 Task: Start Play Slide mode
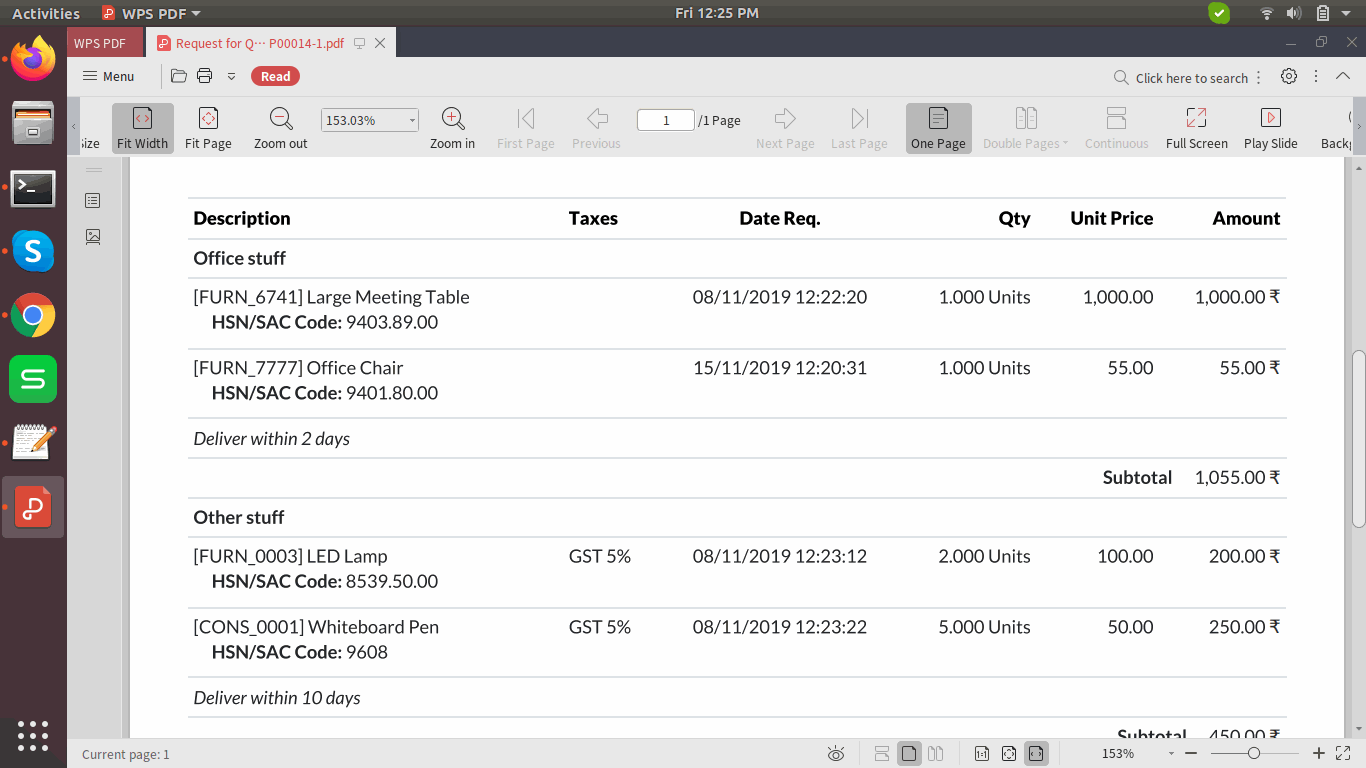pyautogui.click(x=1270, y=128)
